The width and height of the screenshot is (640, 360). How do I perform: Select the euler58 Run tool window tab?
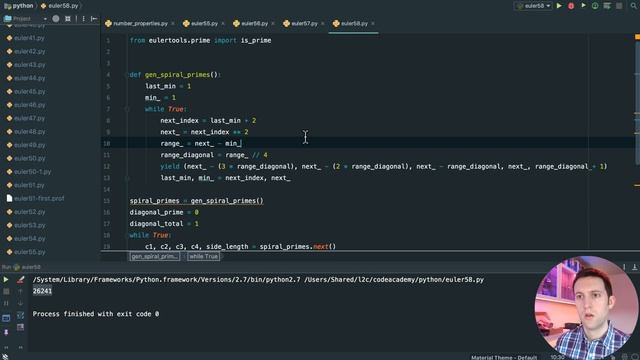[x=27, y=267]
